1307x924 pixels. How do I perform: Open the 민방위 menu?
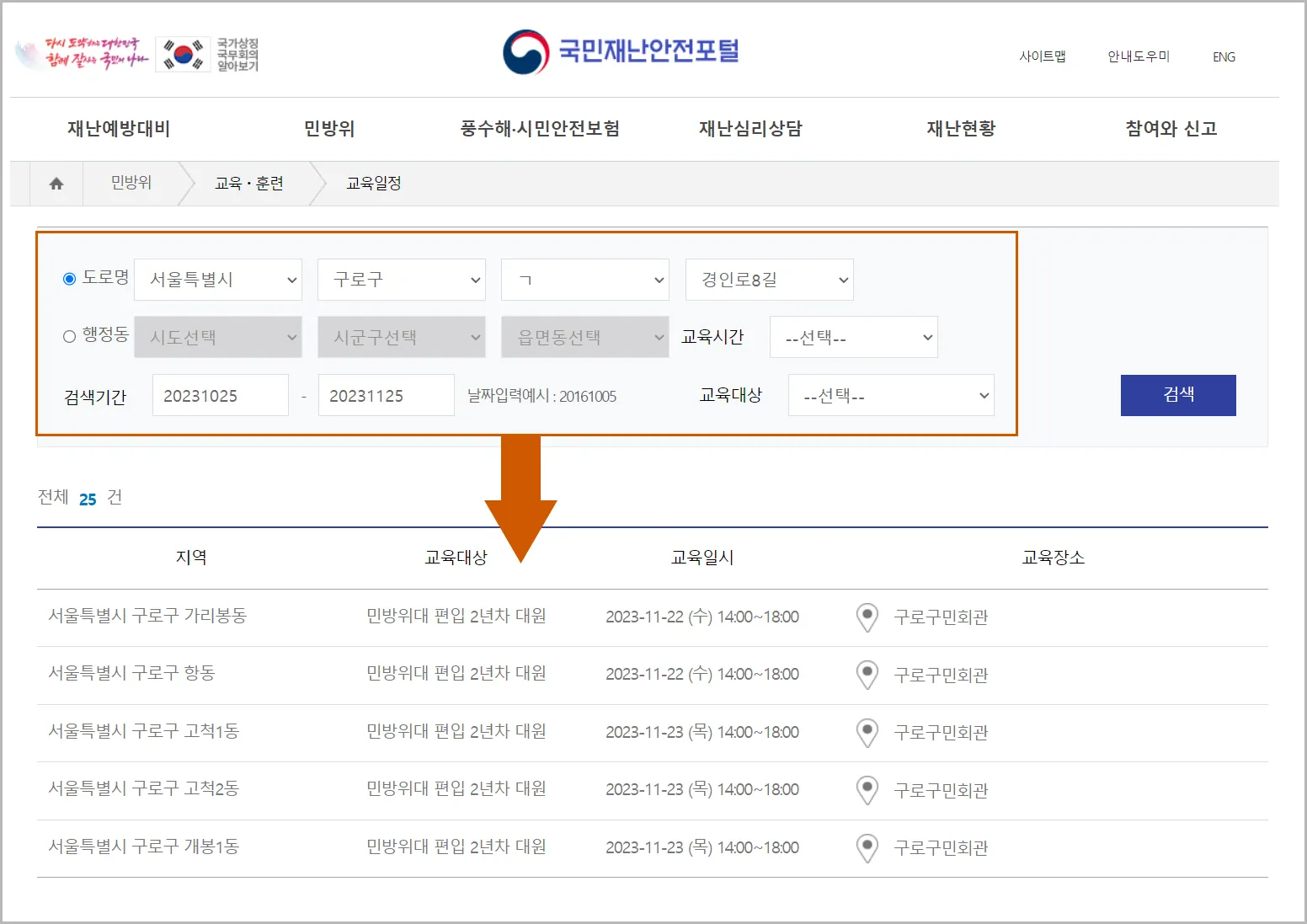point(329,129)
